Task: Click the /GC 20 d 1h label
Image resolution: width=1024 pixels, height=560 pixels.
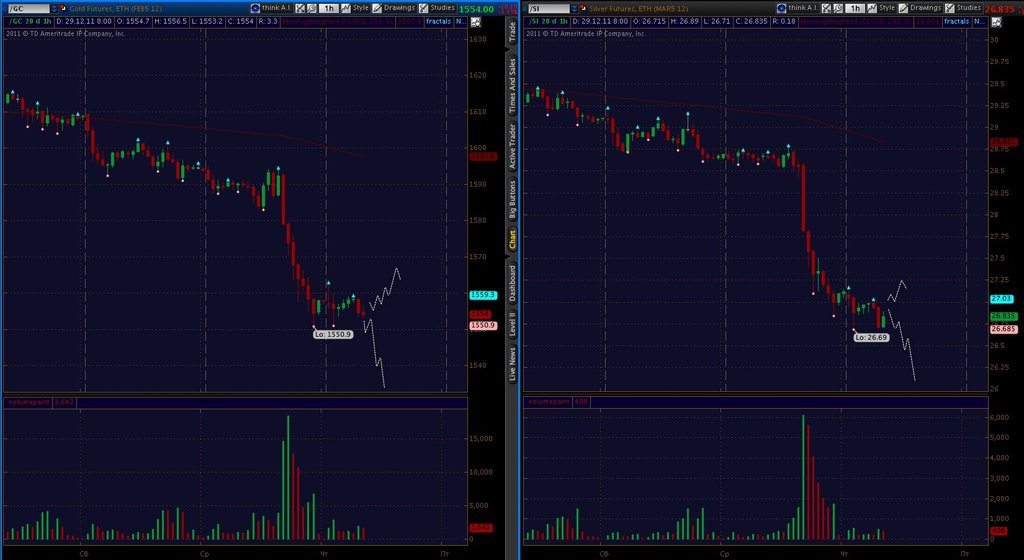Action: [x=29, y=22]
